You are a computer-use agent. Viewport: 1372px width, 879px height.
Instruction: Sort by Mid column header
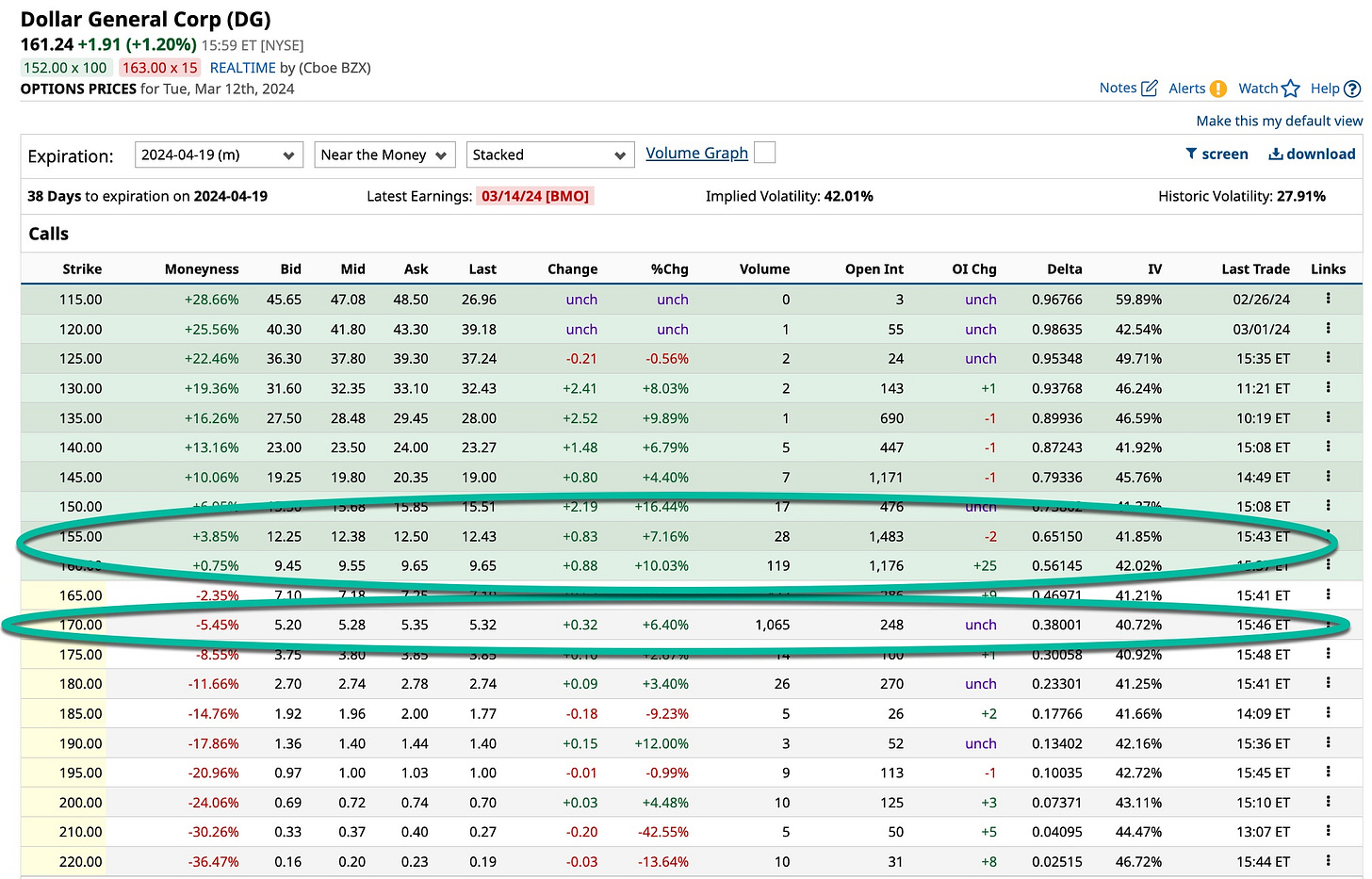(x=352, y=269)
